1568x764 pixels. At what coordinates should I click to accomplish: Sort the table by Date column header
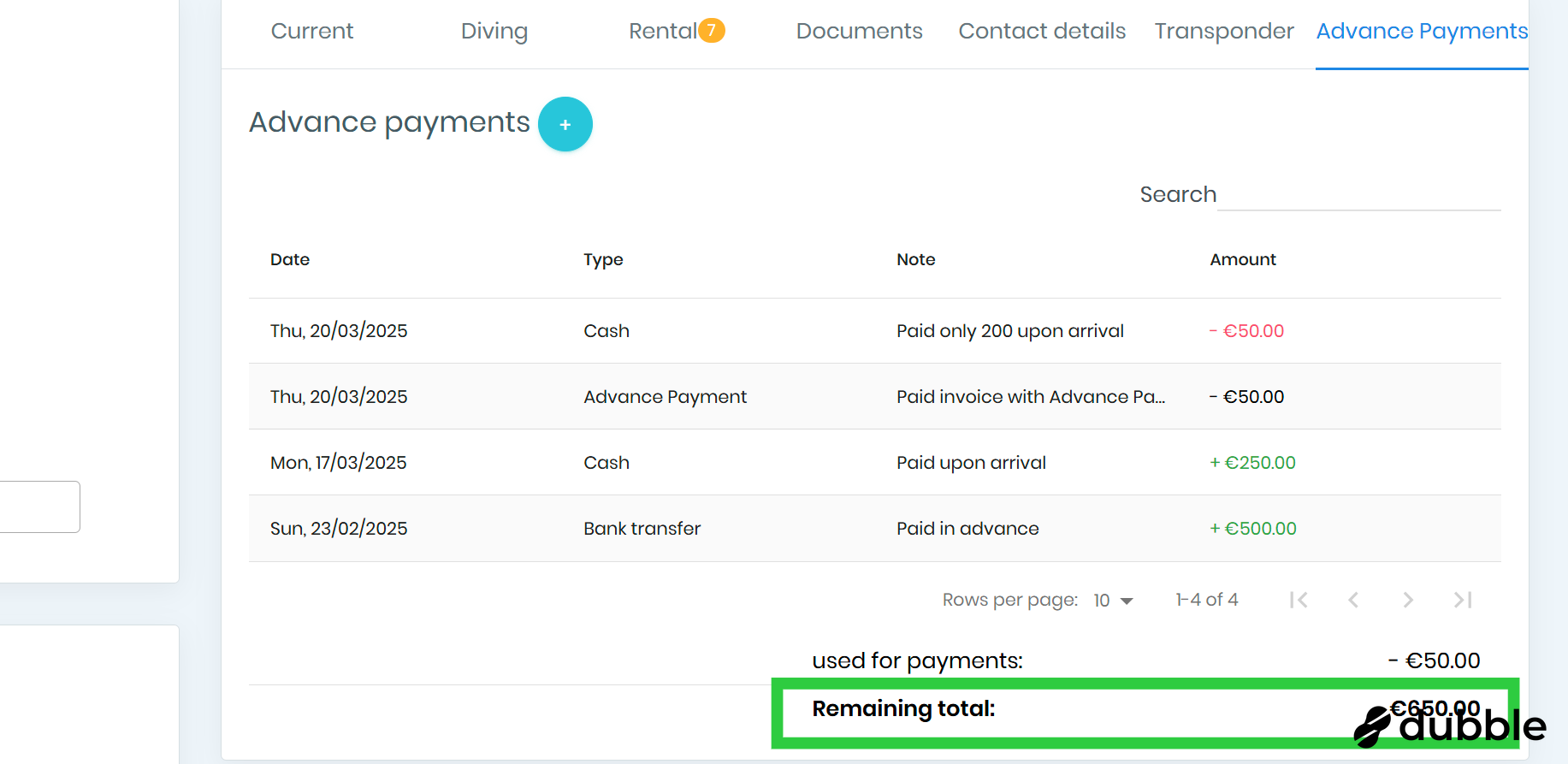pos(290,260)
